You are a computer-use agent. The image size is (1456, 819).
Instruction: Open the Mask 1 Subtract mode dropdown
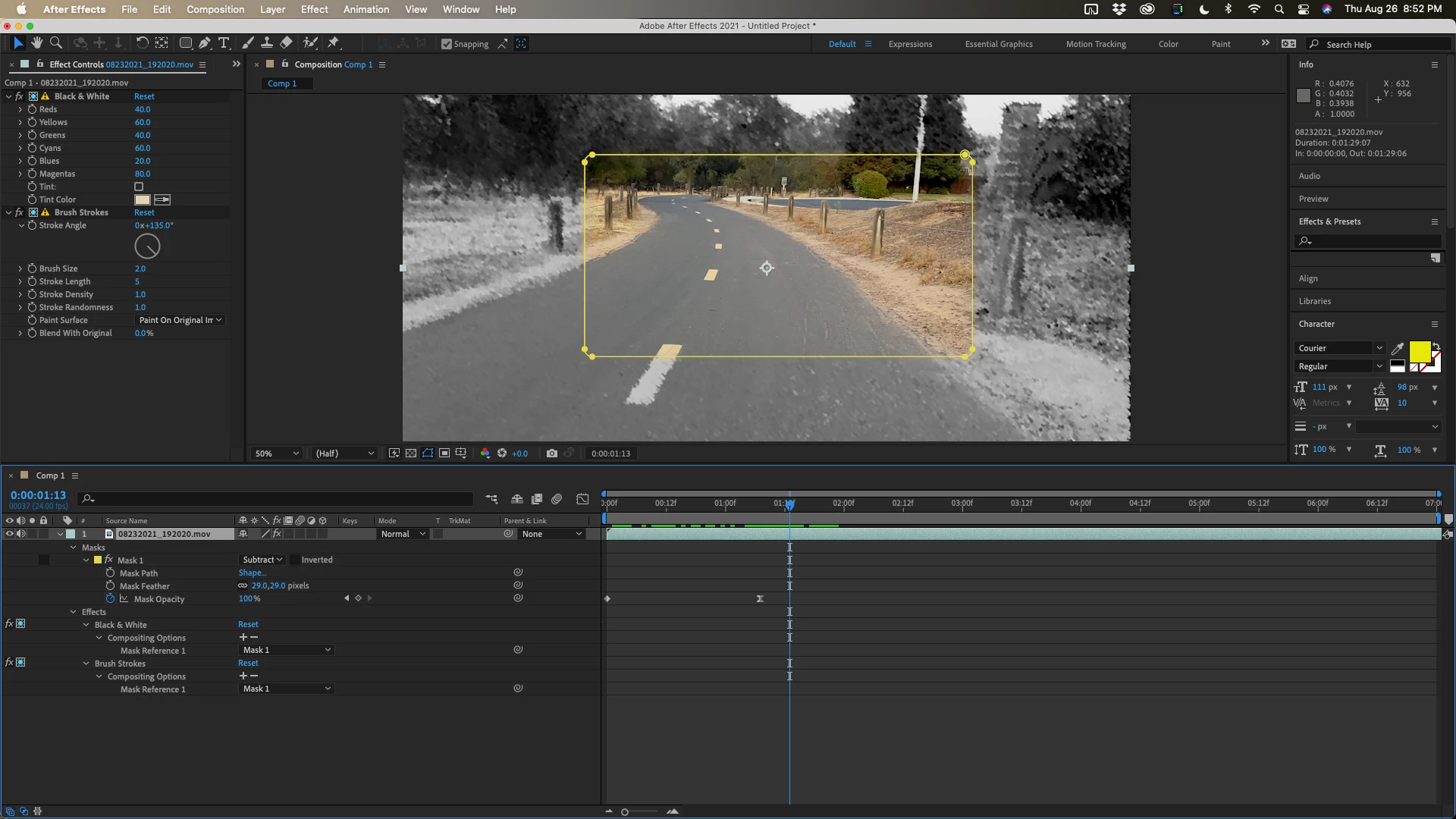(x=262, y=560)
